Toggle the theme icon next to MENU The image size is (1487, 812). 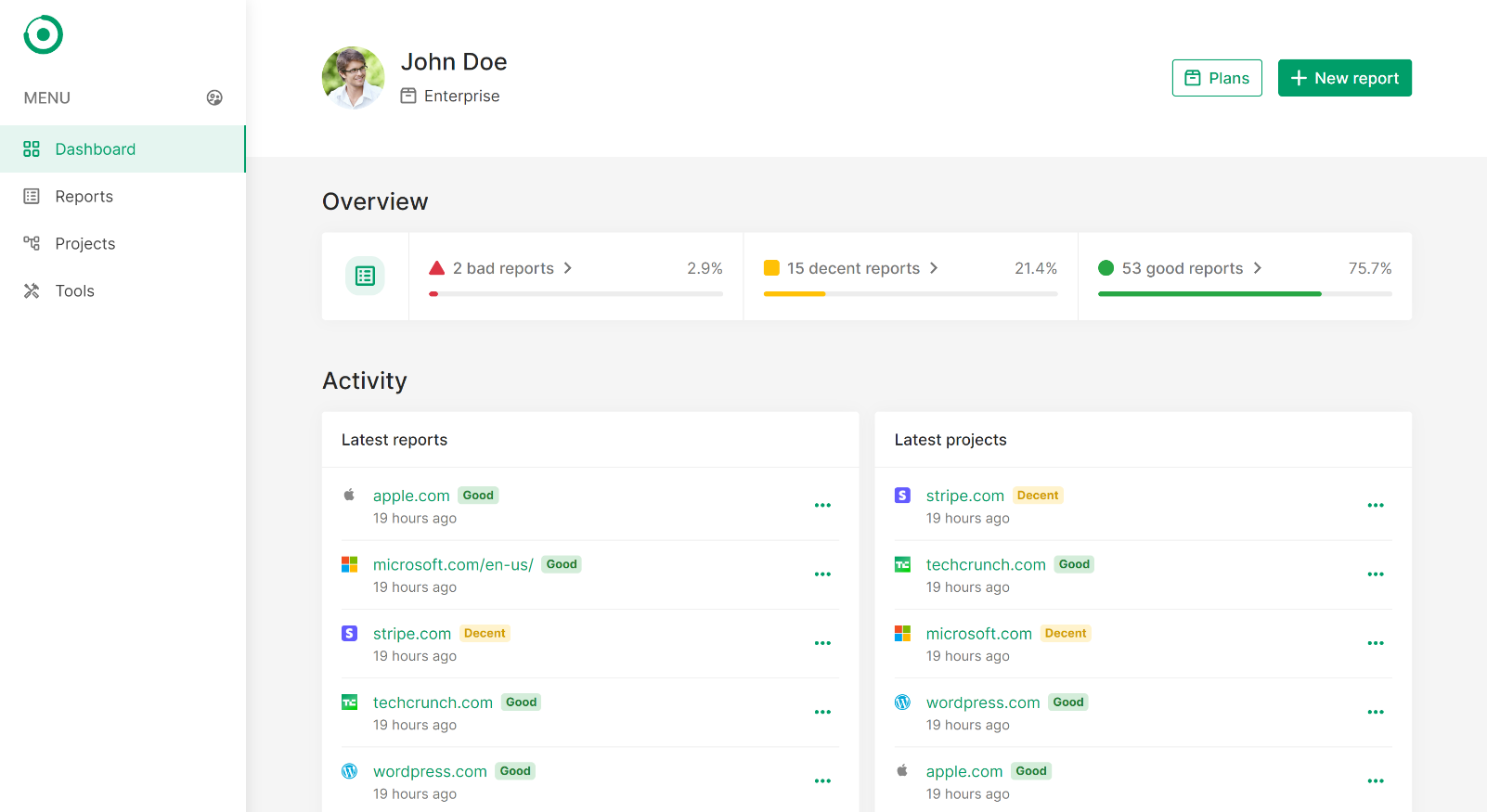214,97
